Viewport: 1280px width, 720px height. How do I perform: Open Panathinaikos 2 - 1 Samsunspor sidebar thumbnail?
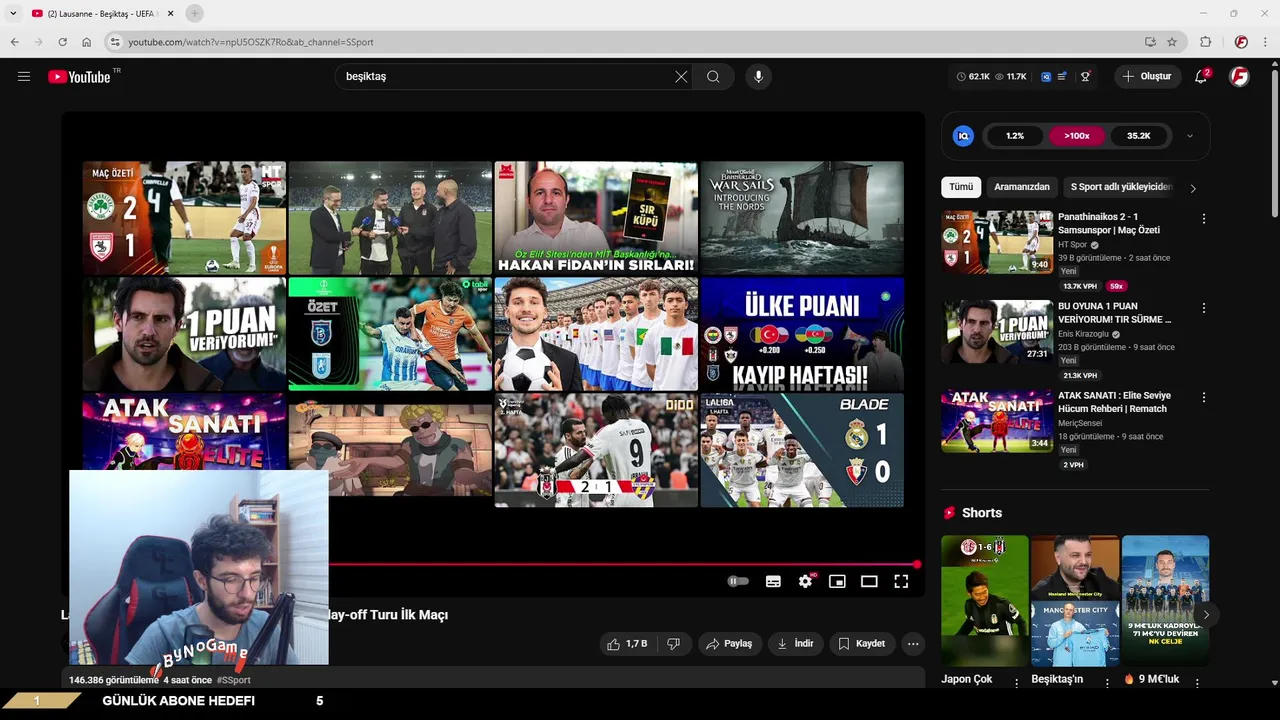click(x=997, y=242)
